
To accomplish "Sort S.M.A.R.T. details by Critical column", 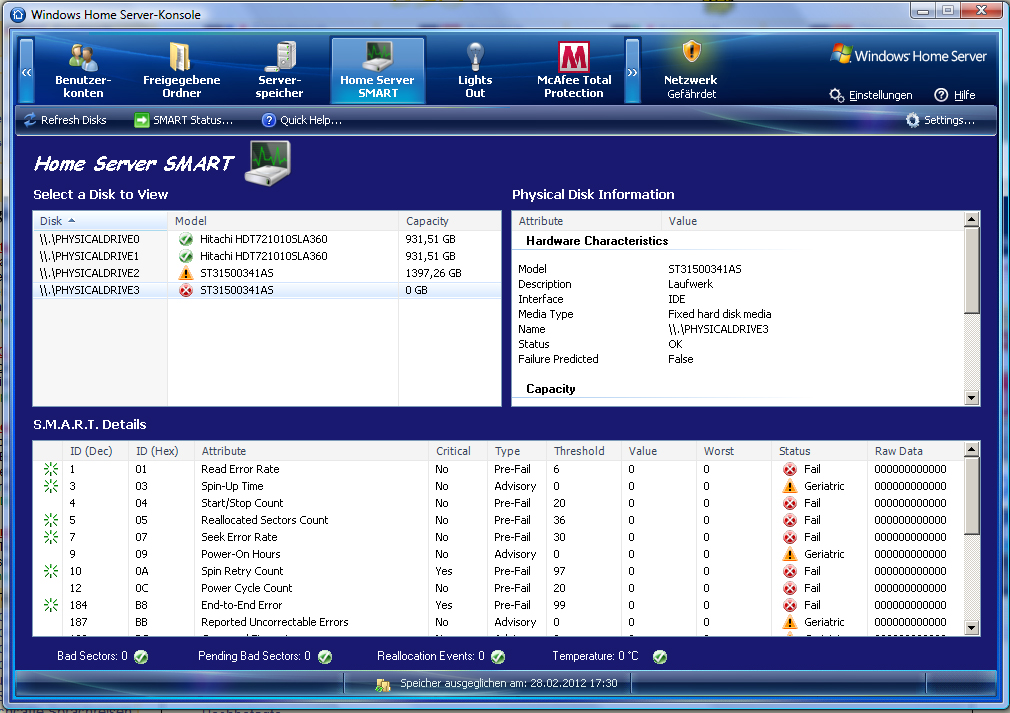I will [458, 451].
